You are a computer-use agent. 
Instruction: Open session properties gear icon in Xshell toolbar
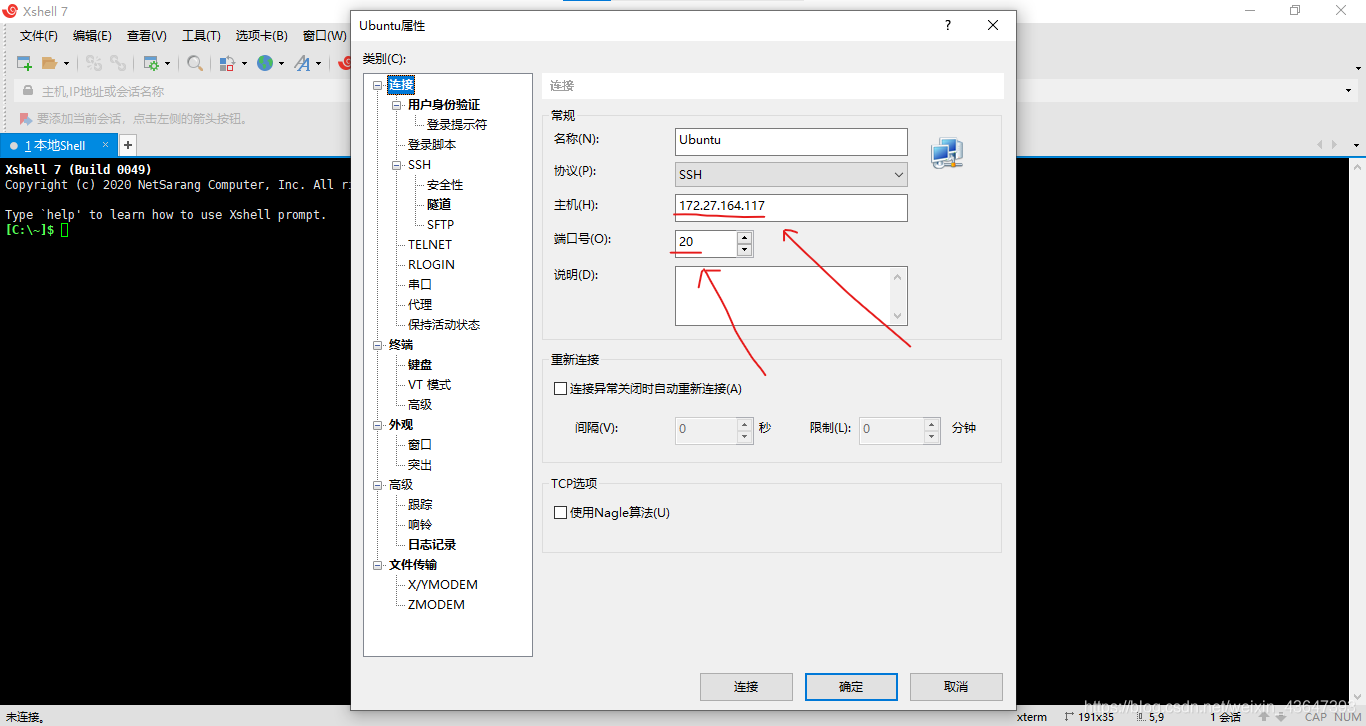click(x=151, y=63)
